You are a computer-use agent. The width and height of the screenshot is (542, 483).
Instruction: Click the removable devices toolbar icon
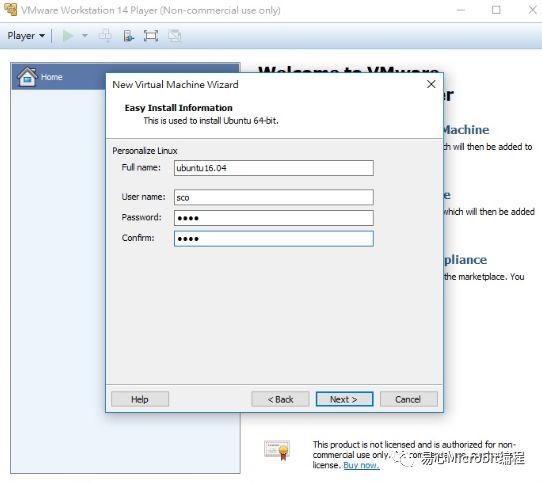[129, 36]
